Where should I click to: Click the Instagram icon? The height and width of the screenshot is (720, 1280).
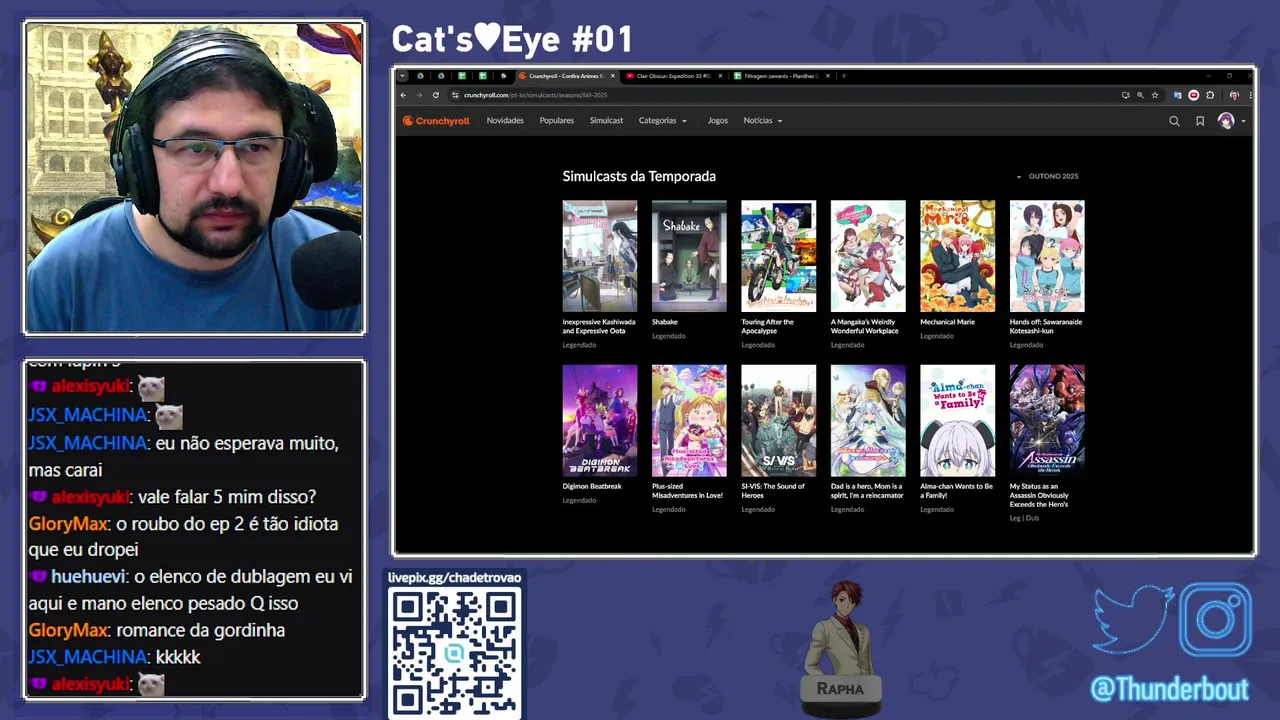[1216, 620]
